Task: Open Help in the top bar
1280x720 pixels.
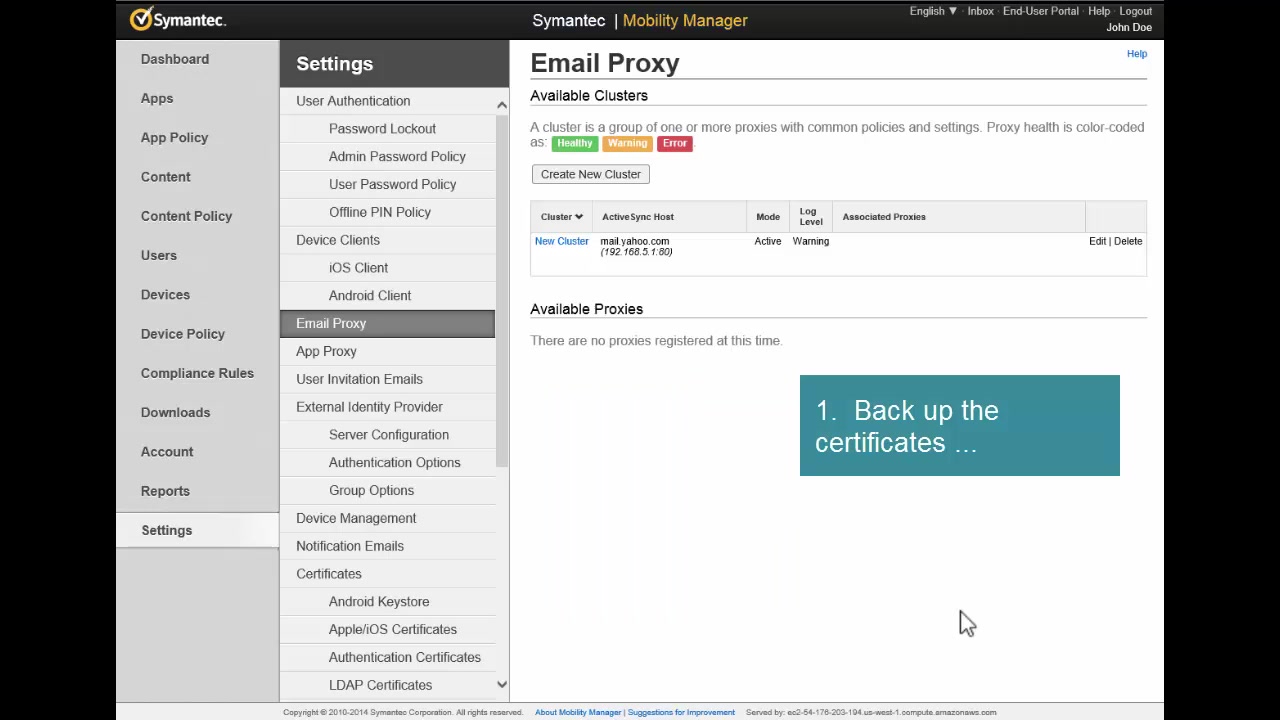Action: pyautogui.click(x=1099, y=11)
